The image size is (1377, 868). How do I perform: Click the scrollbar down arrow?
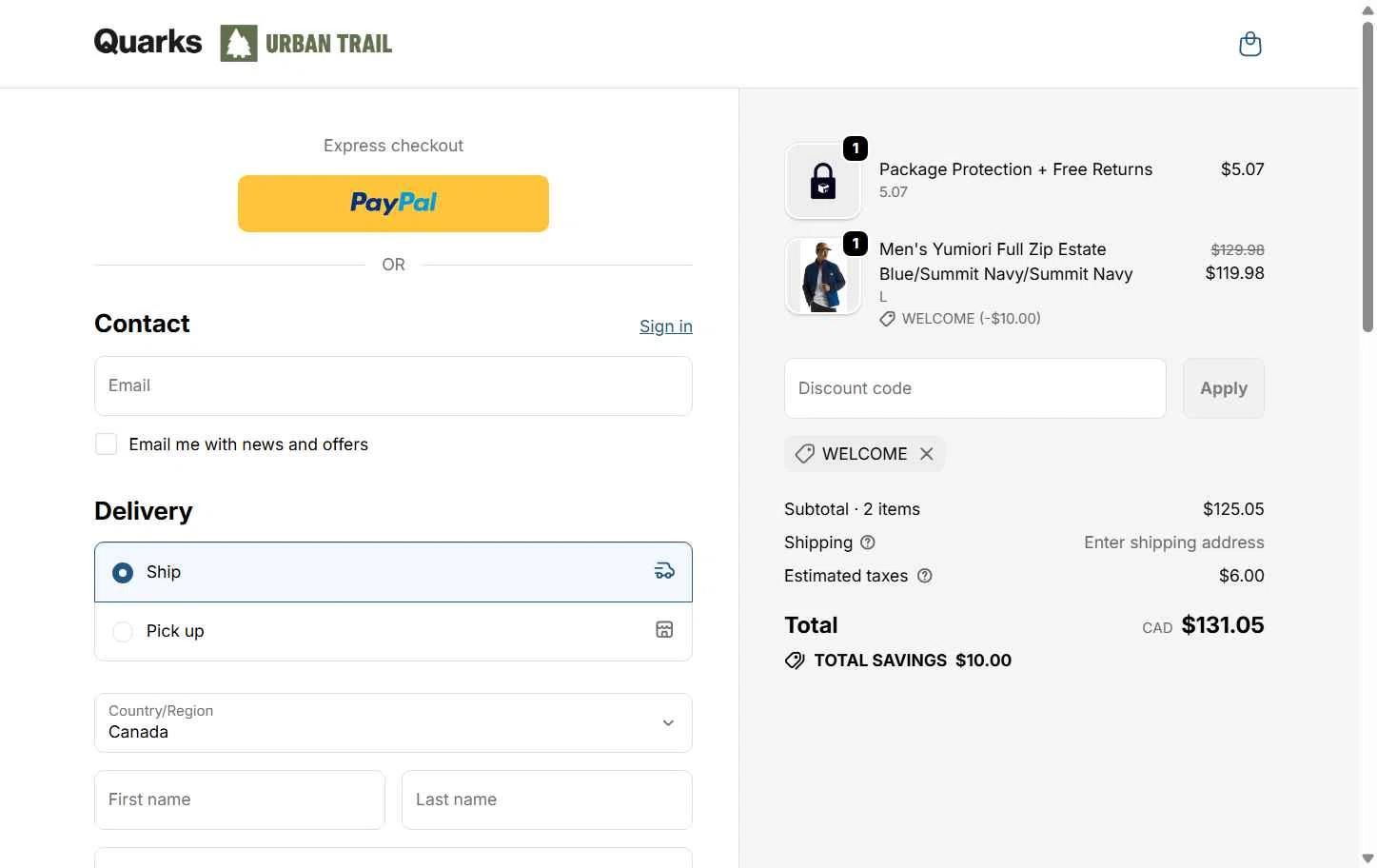click(x=1367, y=858)
